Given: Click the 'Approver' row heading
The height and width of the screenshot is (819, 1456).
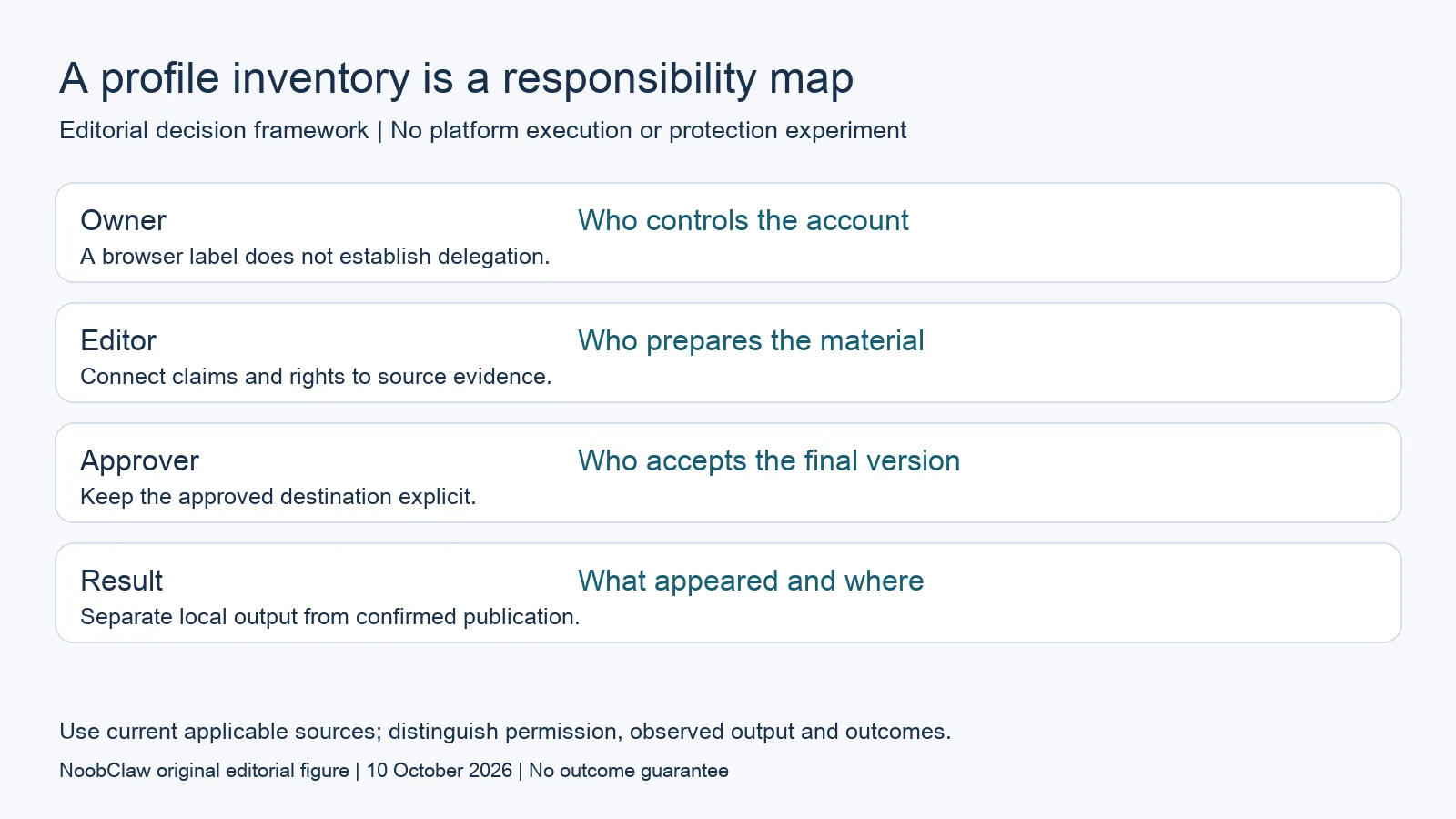Looking at the screenshot, I should [139, 460].
